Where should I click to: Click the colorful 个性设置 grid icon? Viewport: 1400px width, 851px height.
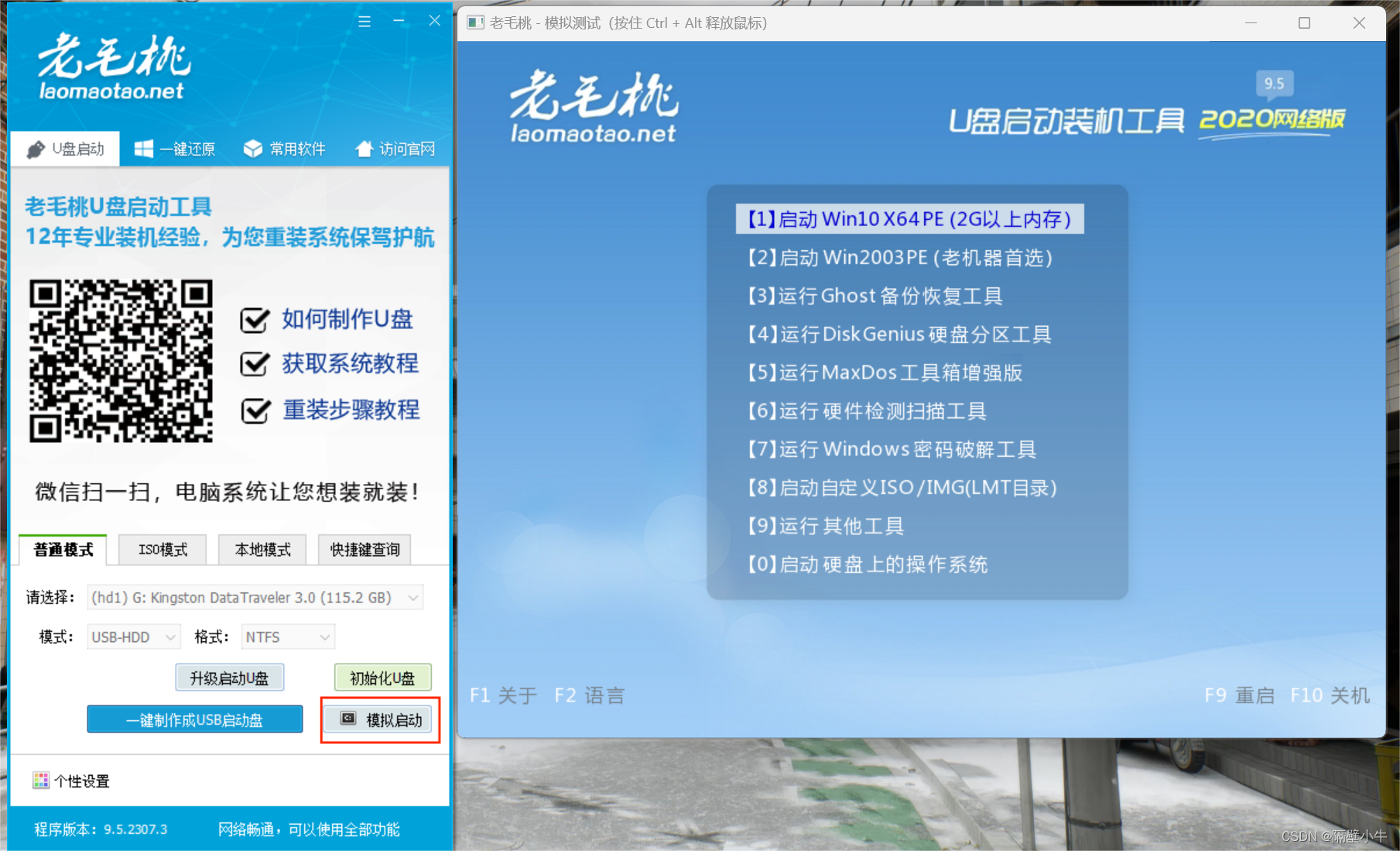pos(41,780)
